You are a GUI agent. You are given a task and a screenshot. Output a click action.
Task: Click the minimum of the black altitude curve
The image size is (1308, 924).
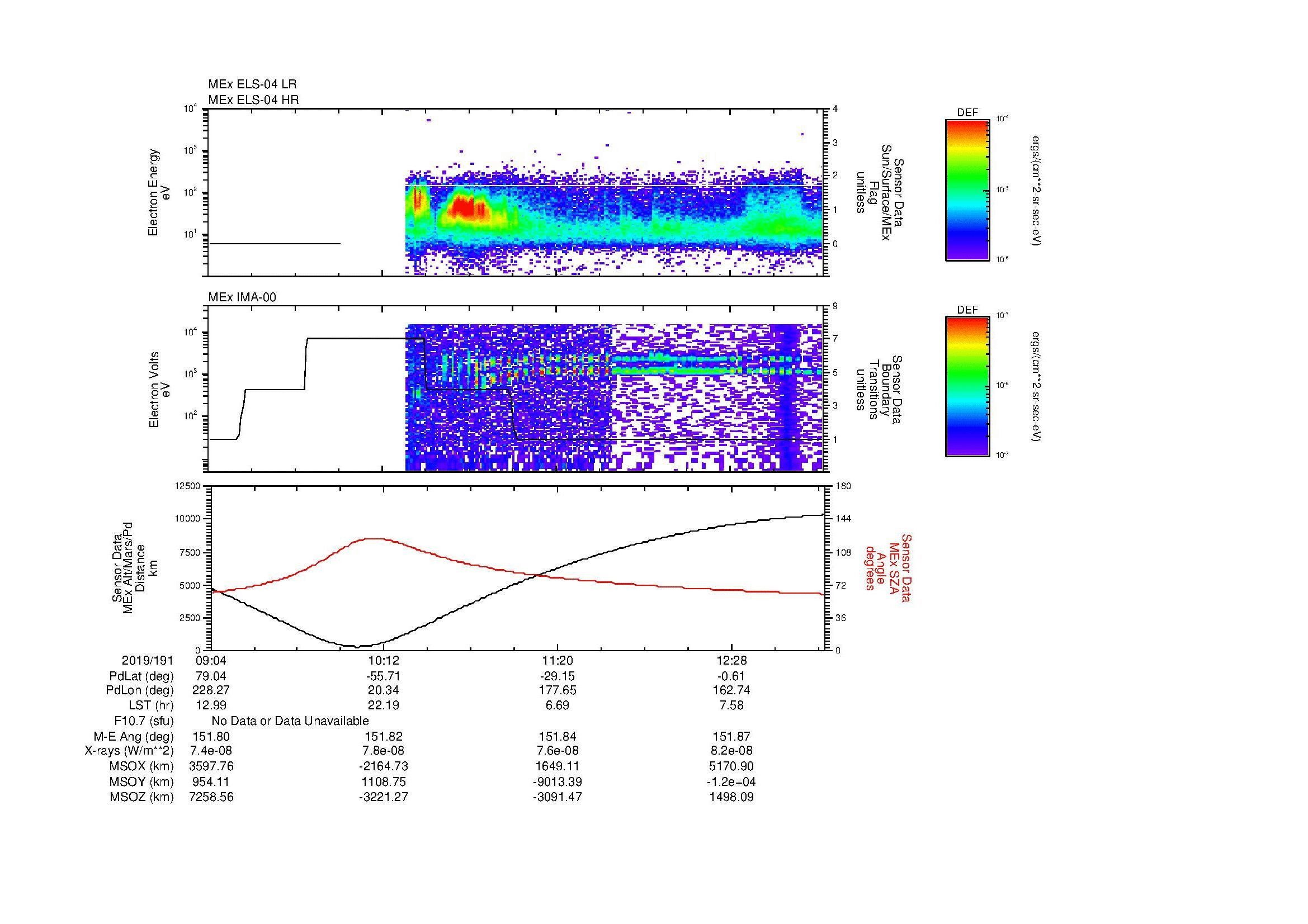357,646
